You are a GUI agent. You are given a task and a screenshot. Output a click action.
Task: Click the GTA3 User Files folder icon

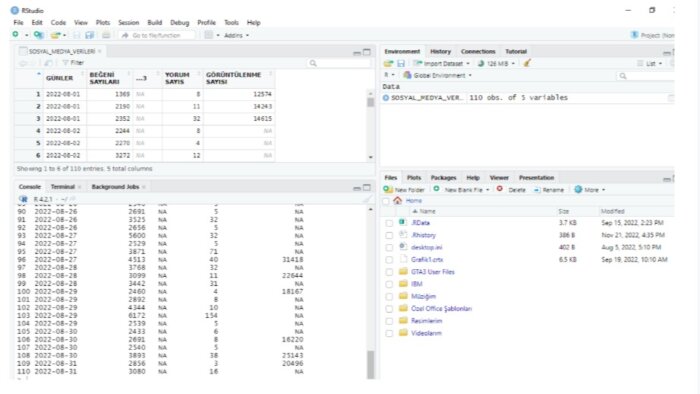pos(403,271)
